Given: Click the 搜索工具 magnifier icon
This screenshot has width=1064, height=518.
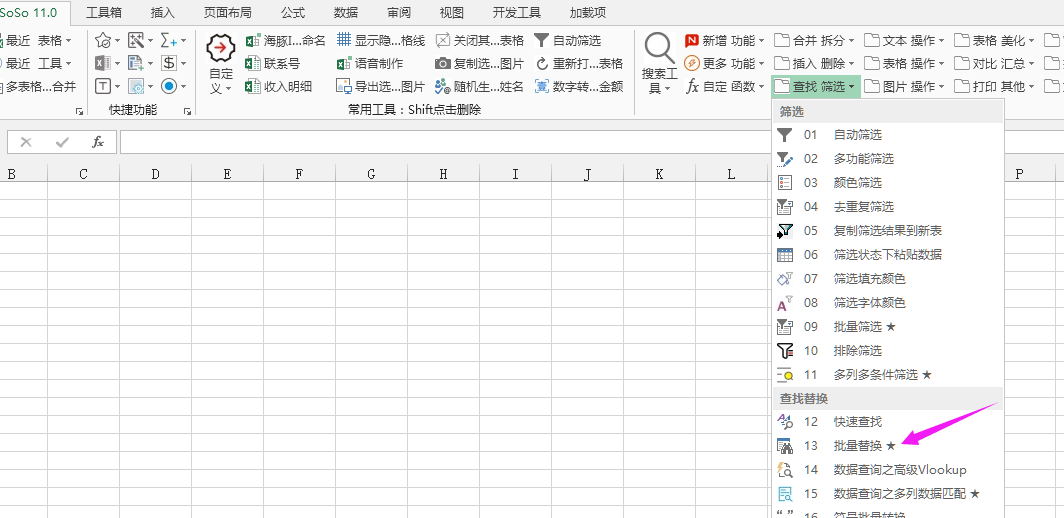Looking at the screenshot, I should [x=659, y=48].
